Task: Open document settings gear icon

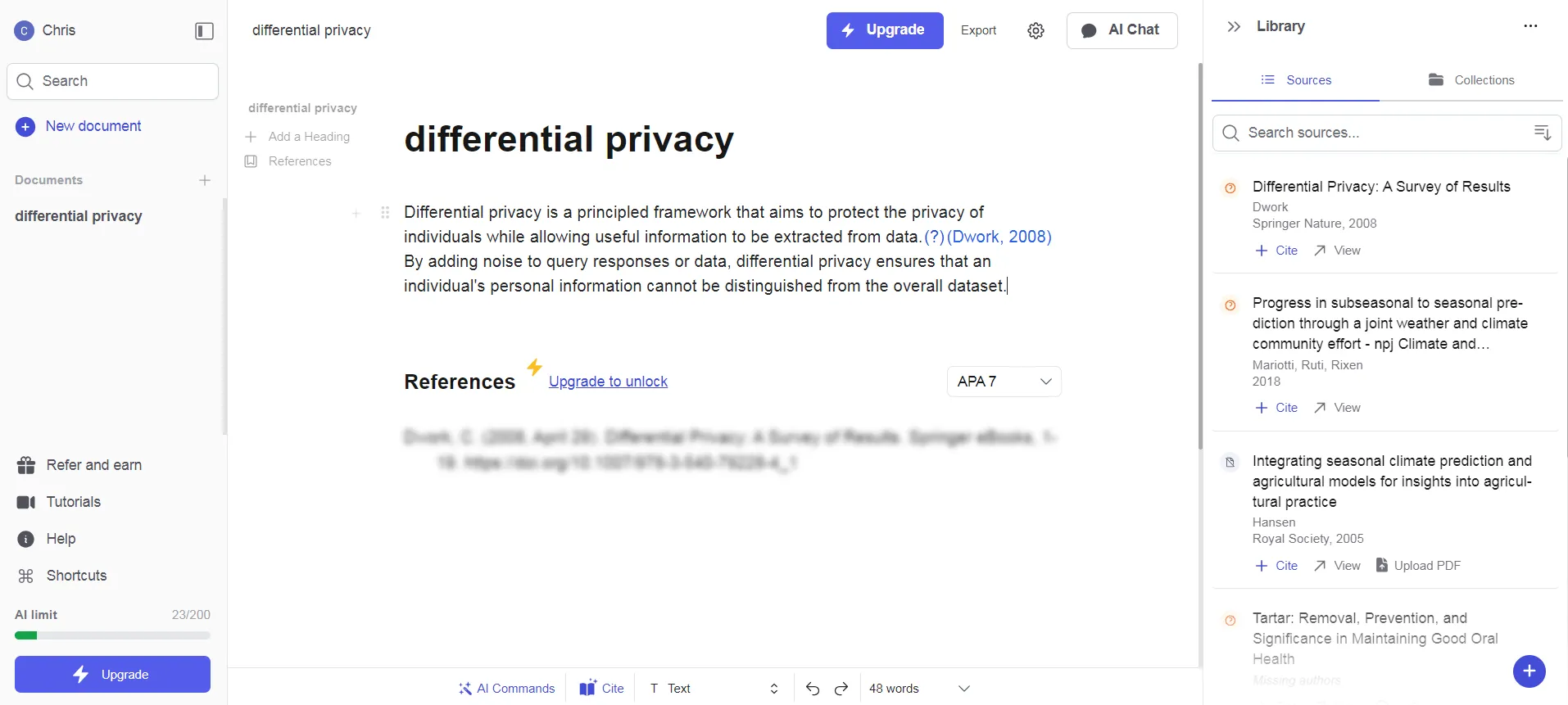Action: pos(1036,30)
